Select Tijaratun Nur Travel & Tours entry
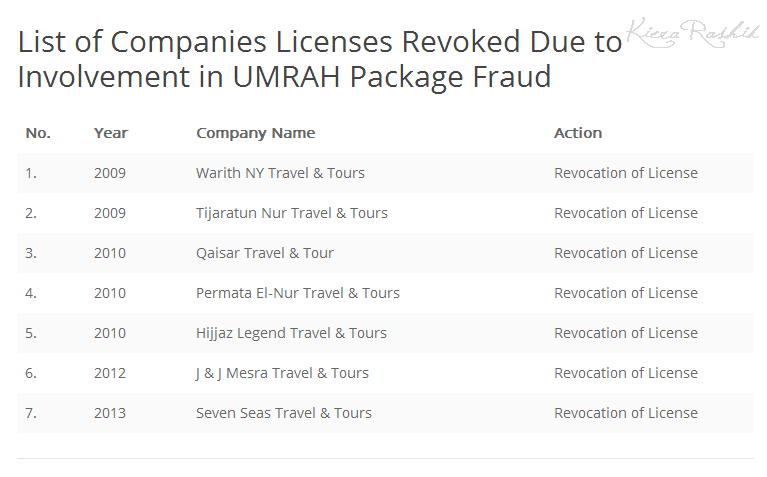767x477 pixels. [x=292, y=213]
